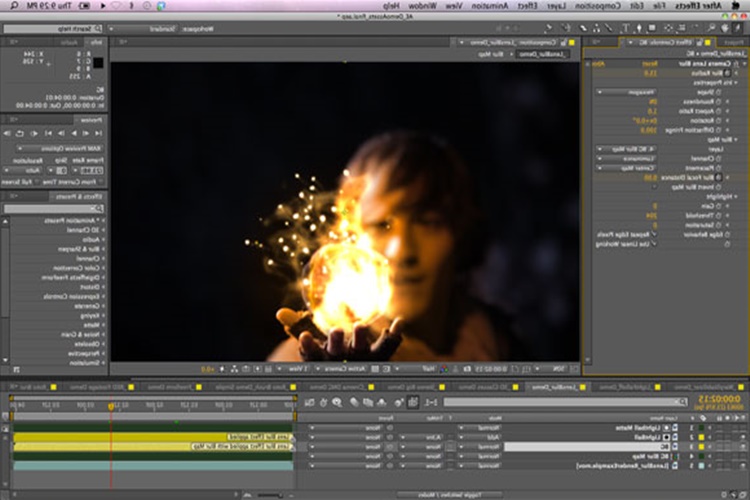This screenshot has height=500, width=750.
Task: Select the Selection arrow tool
Action: (737, 29)
